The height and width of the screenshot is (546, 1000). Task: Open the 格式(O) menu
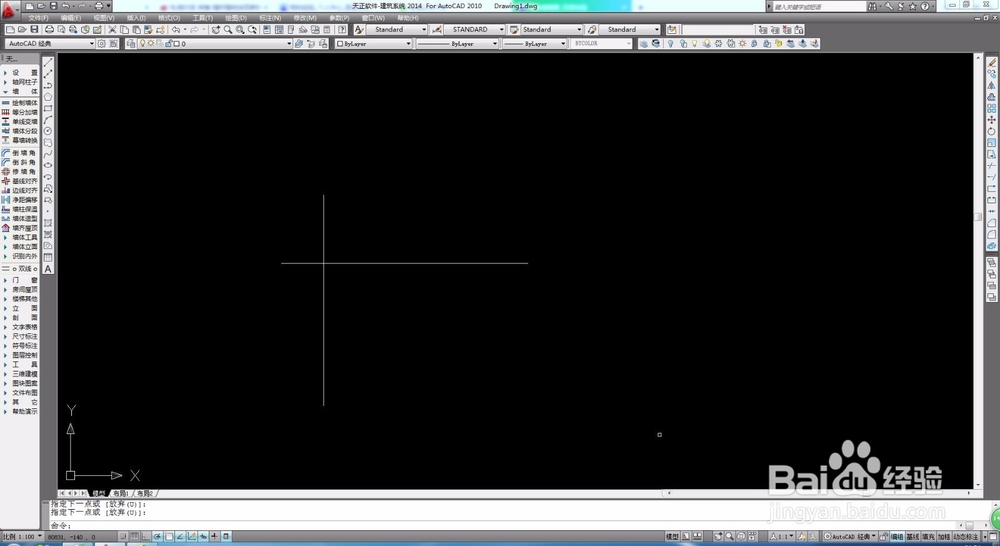(x=169, y=18)
